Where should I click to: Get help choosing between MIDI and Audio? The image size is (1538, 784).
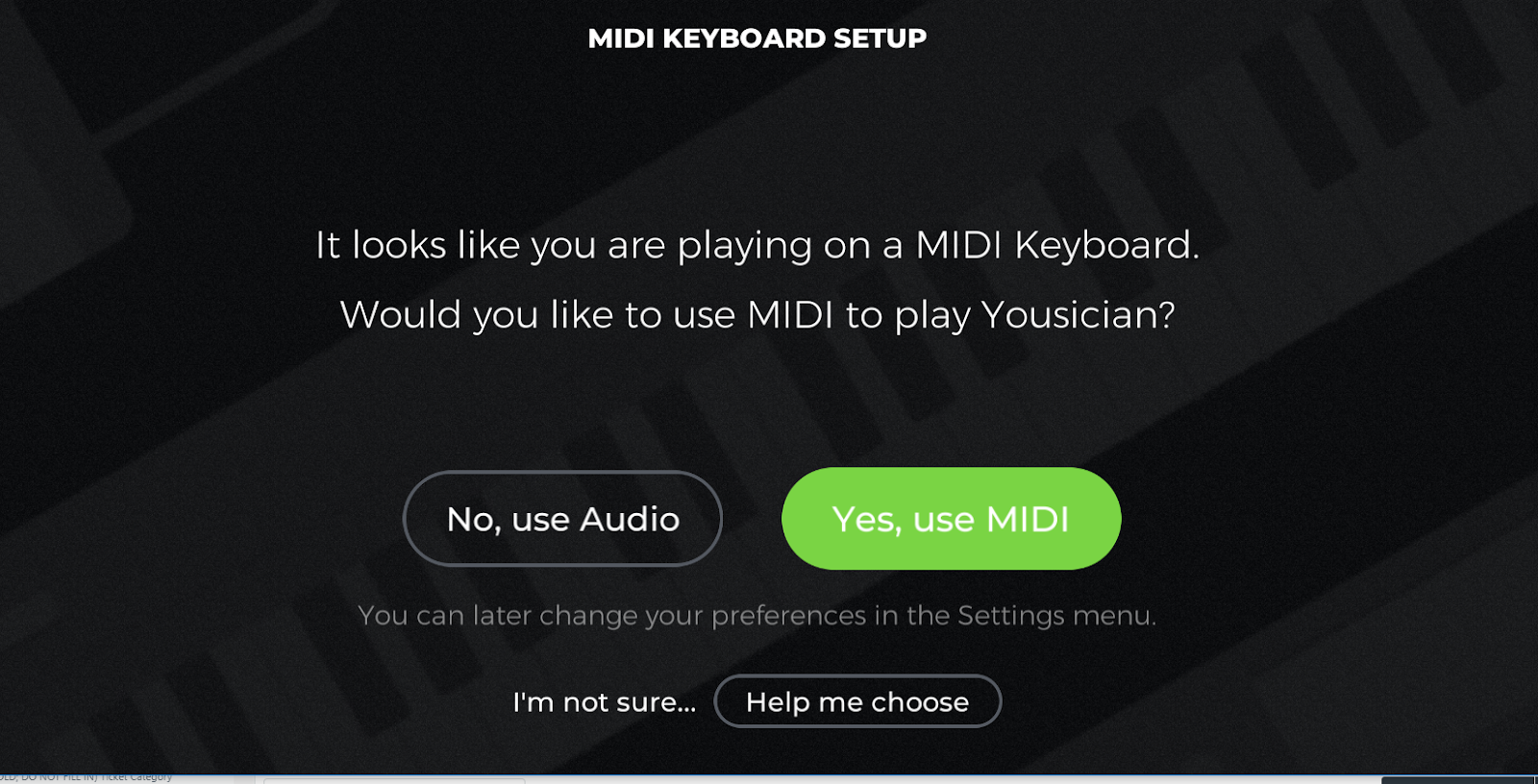[x=857, y=701]
